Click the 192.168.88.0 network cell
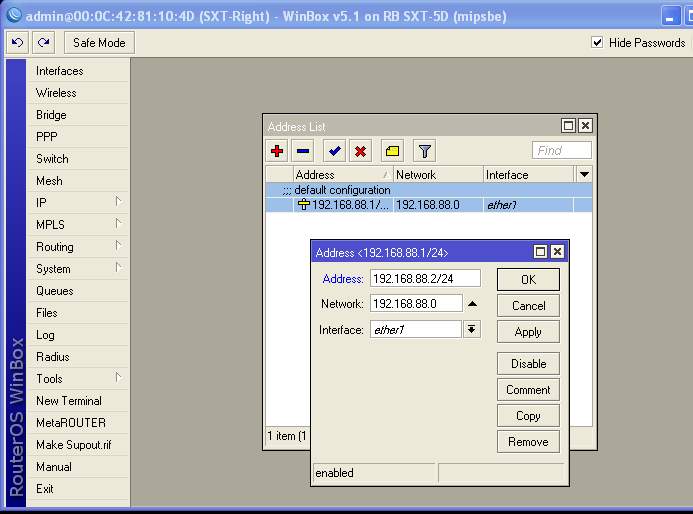The width and height of the screenshot is (693, 514). point(438,205)
